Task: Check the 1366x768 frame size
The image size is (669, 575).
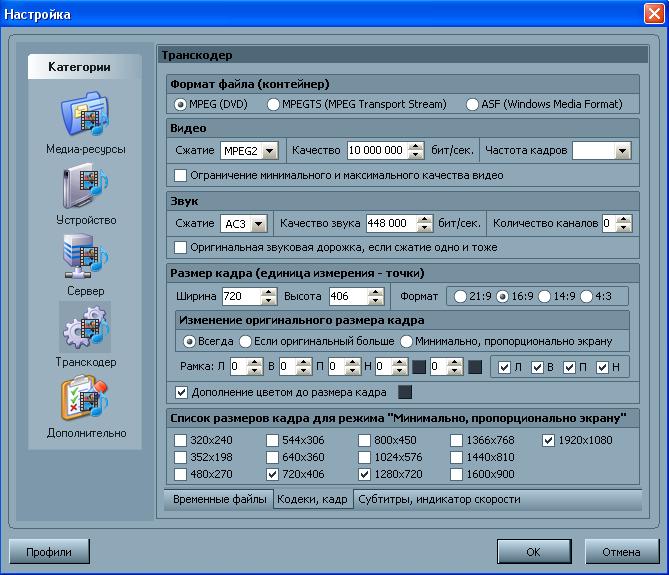Action: 457,440
